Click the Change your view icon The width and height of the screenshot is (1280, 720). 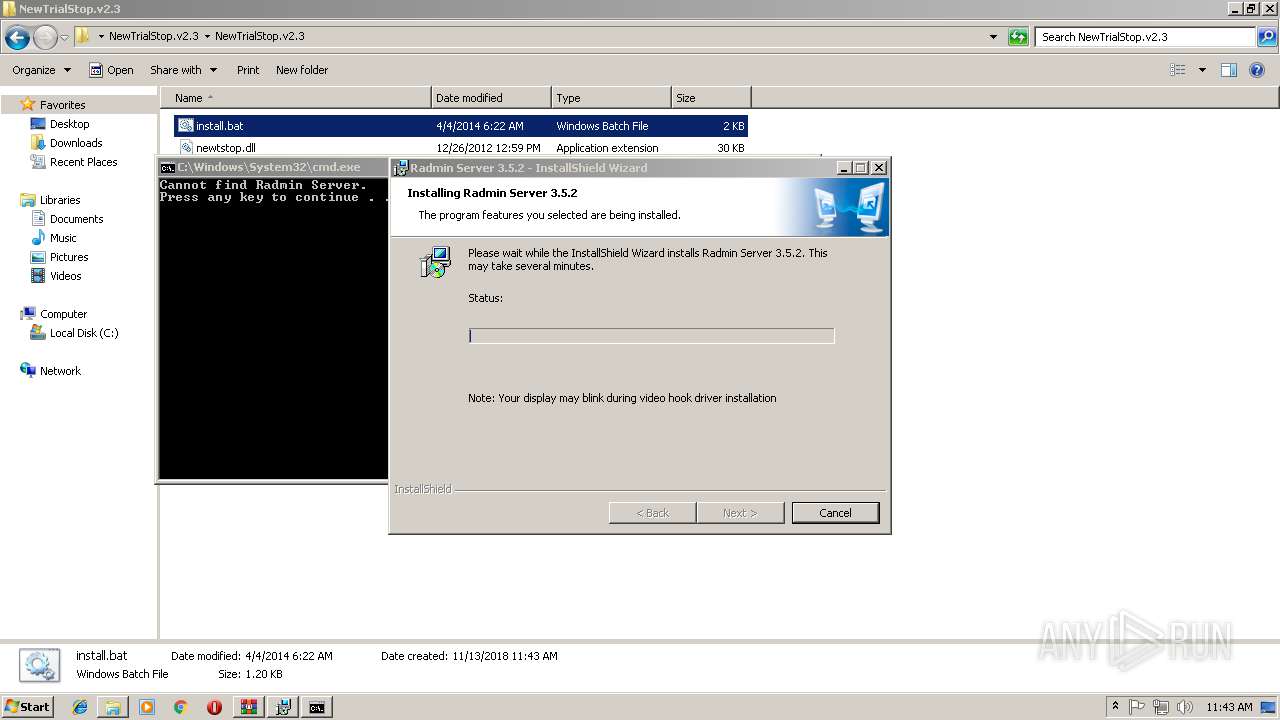(x=1178, y=70)
